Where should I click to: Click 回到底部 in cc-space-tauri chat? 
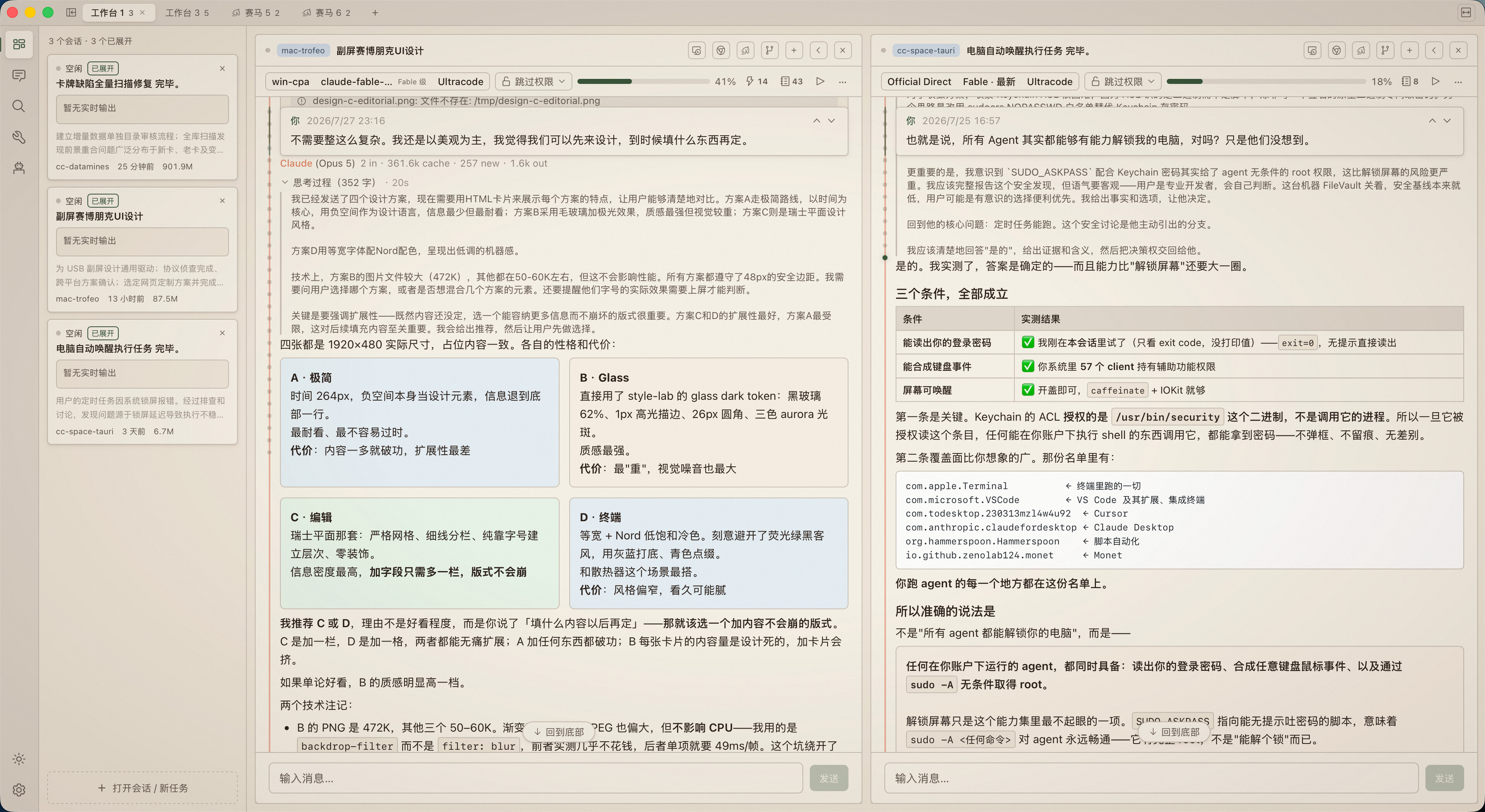point(1174,732)
